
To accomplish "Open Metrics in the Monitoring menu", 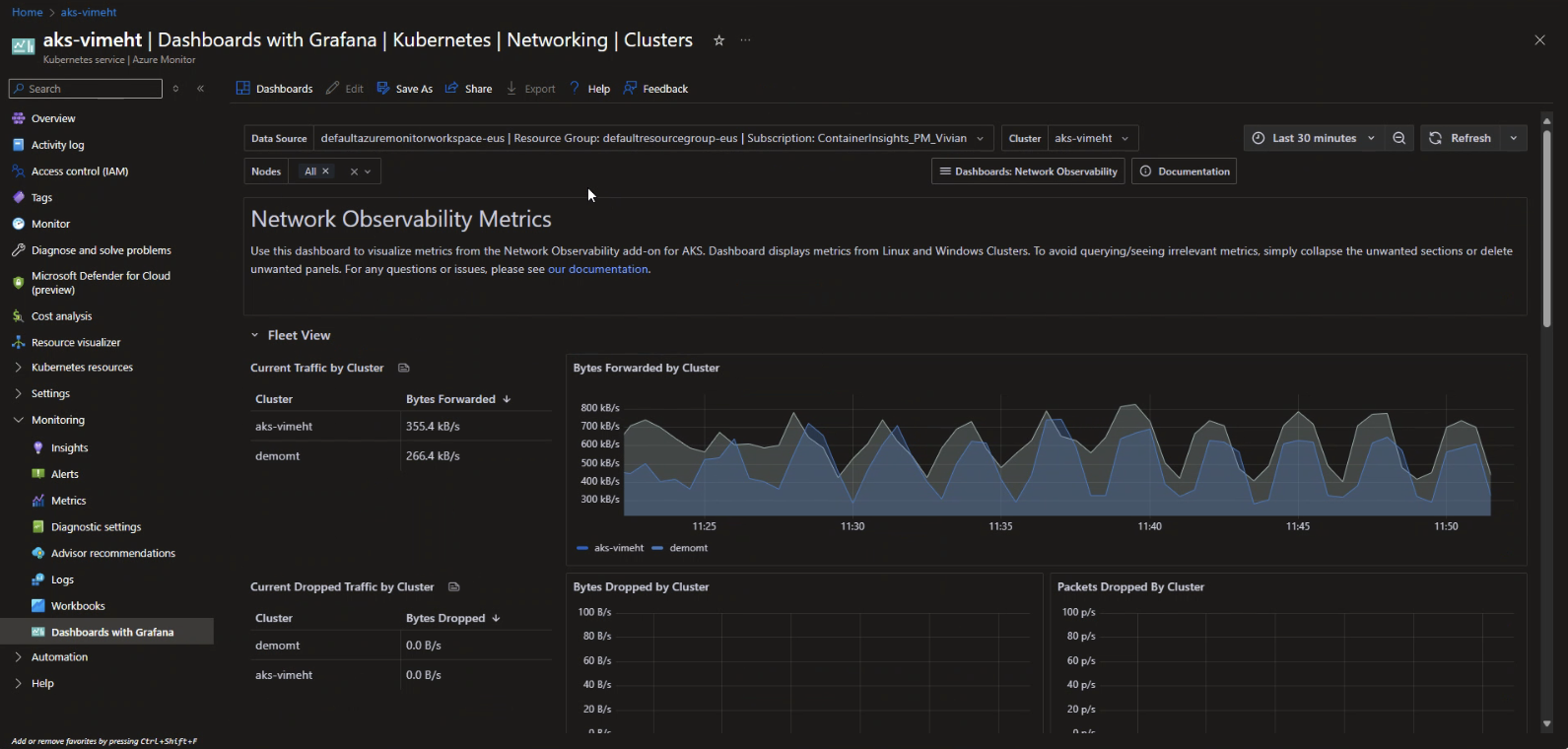I will 68,501.
